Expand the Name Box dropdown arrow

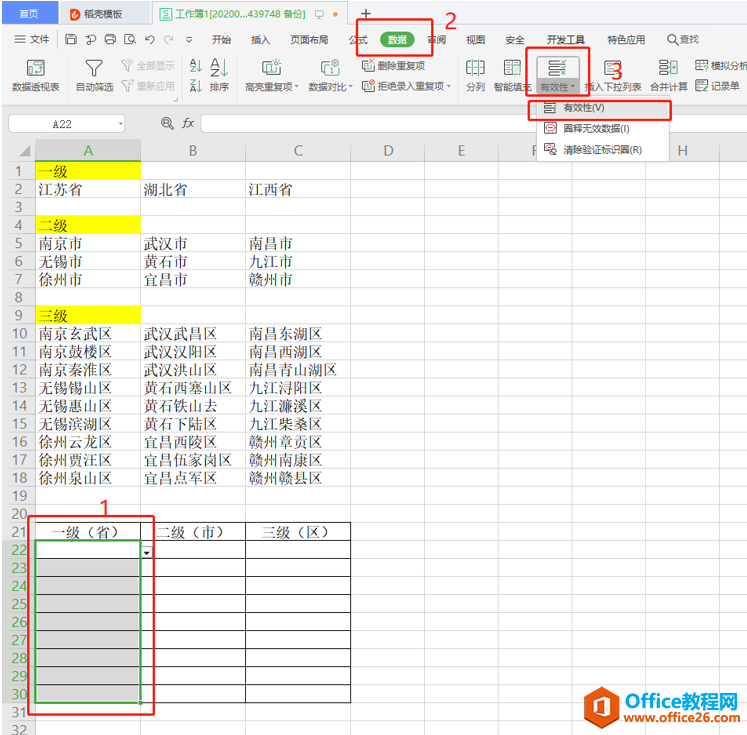click(121, 124)
